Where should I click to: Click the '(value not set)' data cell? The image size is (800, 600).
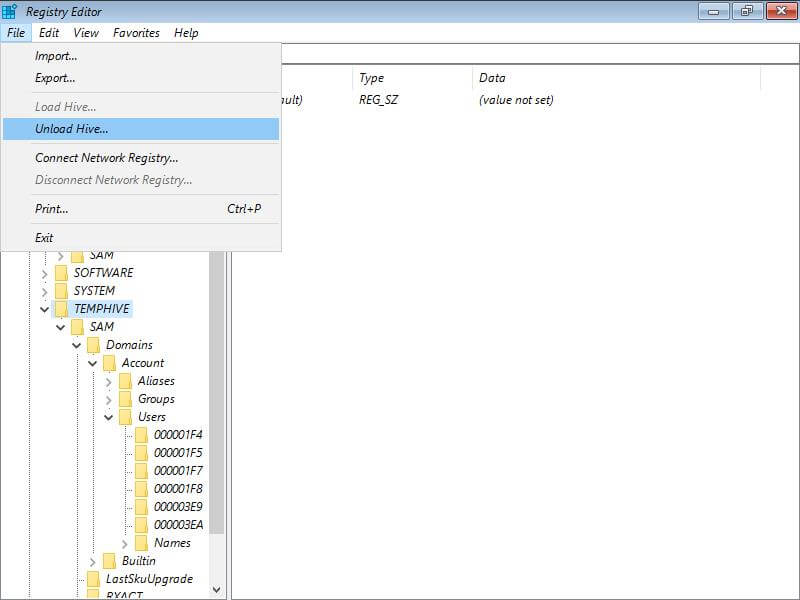point(516,100)
